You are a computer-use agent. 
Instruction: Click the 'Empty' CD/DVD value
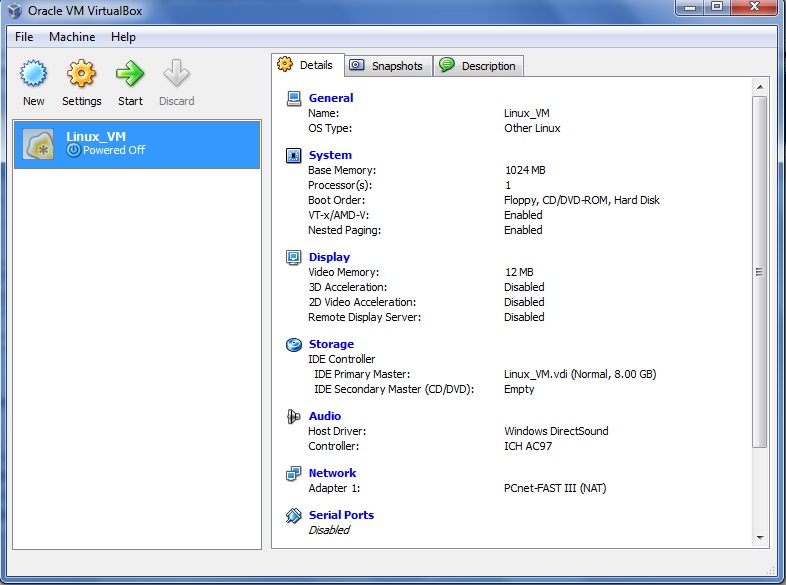(519, 389)
